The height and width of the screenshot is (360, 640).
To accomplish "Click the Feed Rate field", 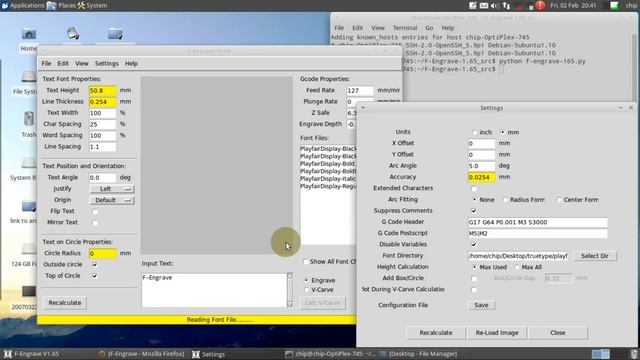I will (x=360, y=90).
